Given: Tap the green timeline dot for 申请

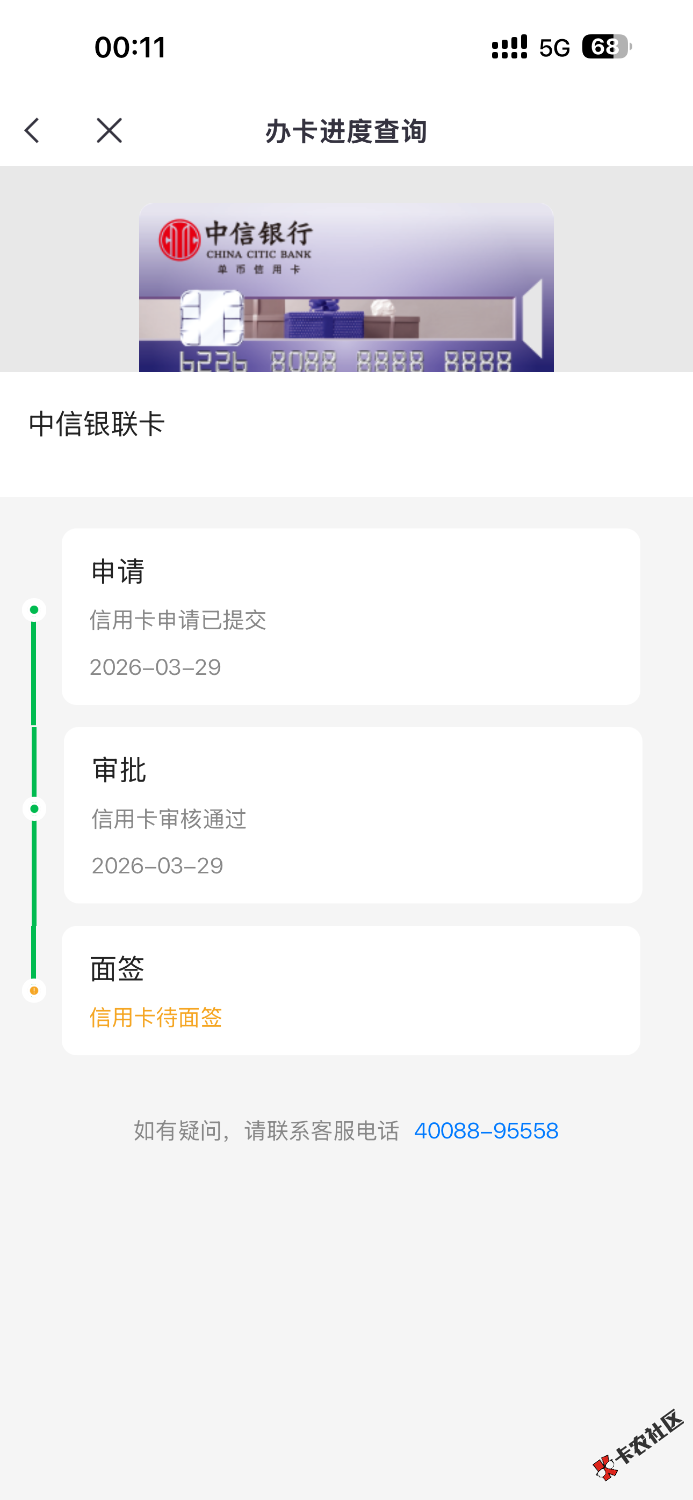Looking at the screenshot, I should pos(34,610).
